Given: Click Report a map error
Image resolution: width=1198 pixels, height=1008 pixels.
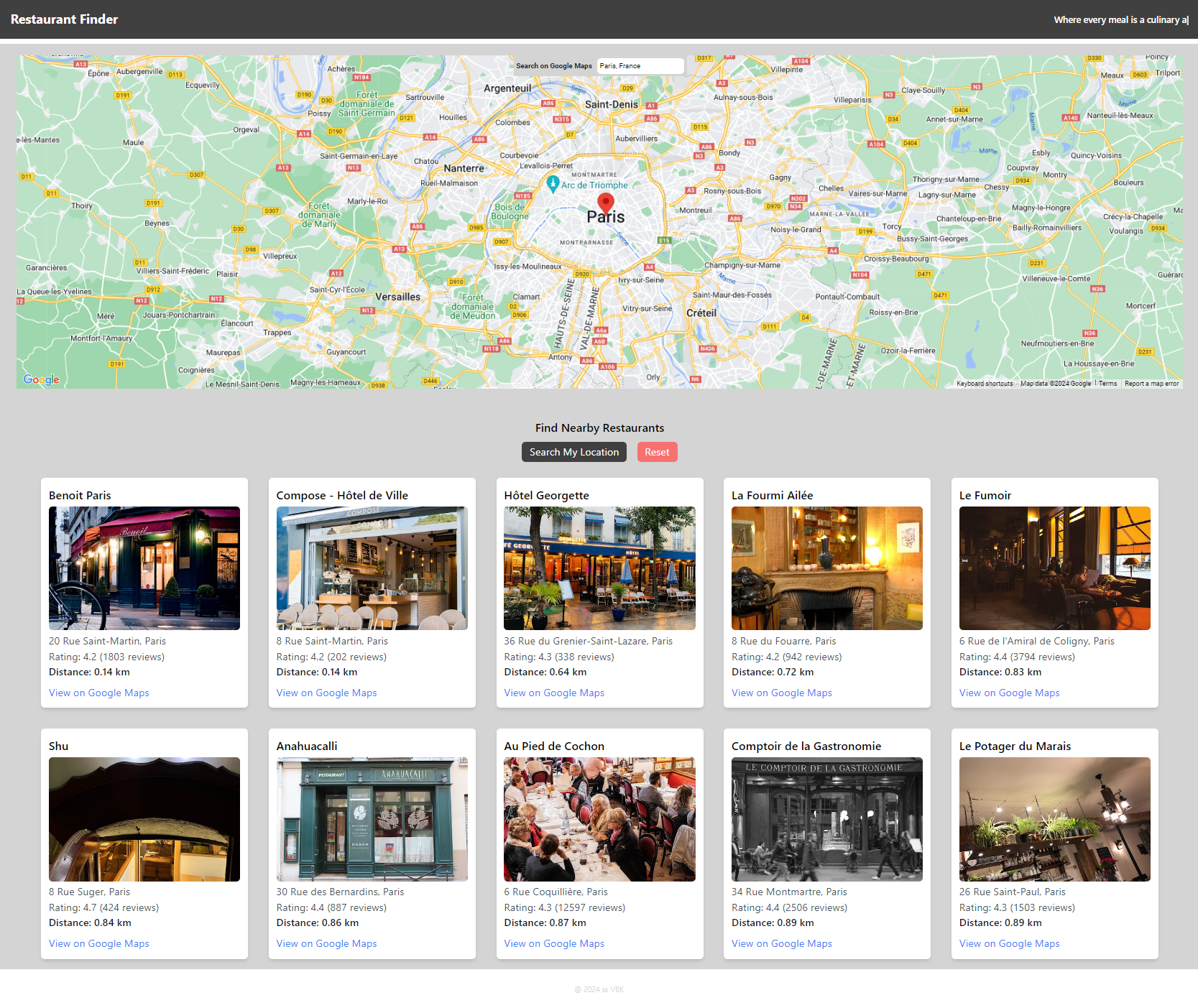Looking at the screenshot, I should pos(1151,384).
